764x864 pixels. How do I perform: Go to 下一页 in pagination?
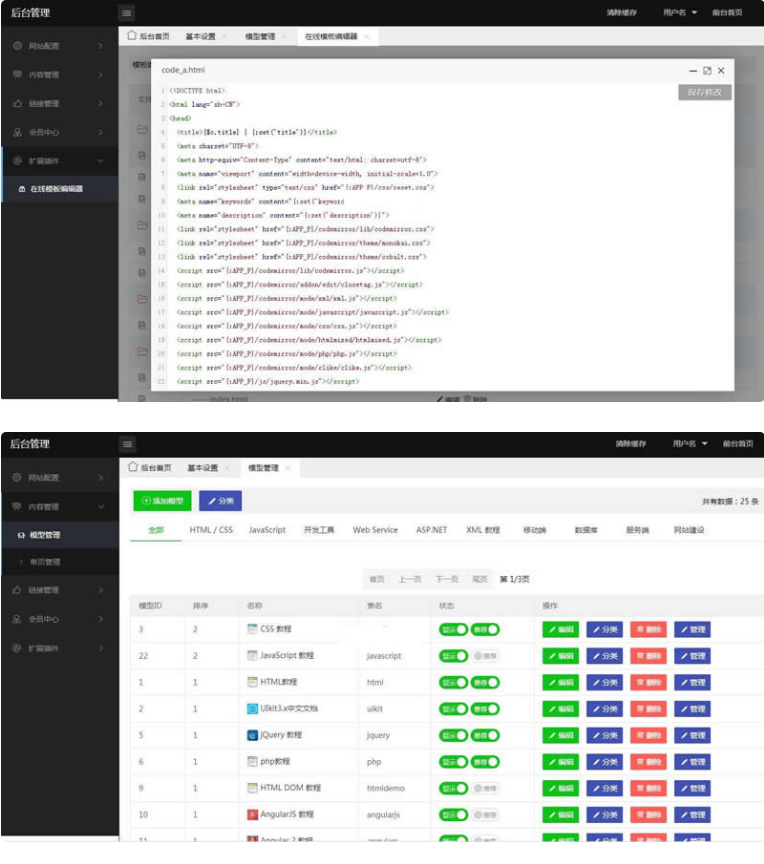coord(447,579)
